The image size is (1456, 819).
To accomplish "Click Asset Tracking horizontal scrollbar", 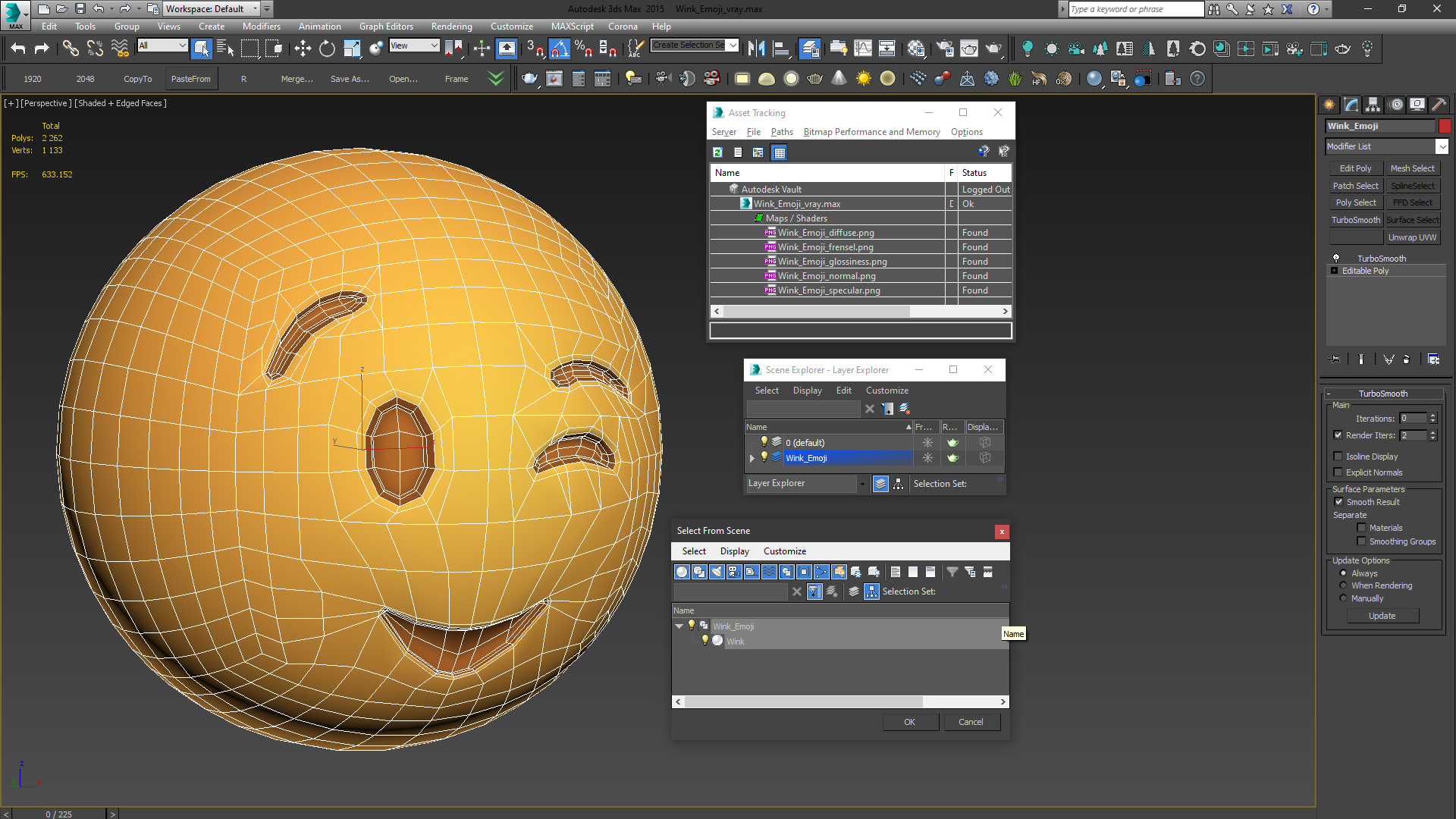I will point(861,311).
